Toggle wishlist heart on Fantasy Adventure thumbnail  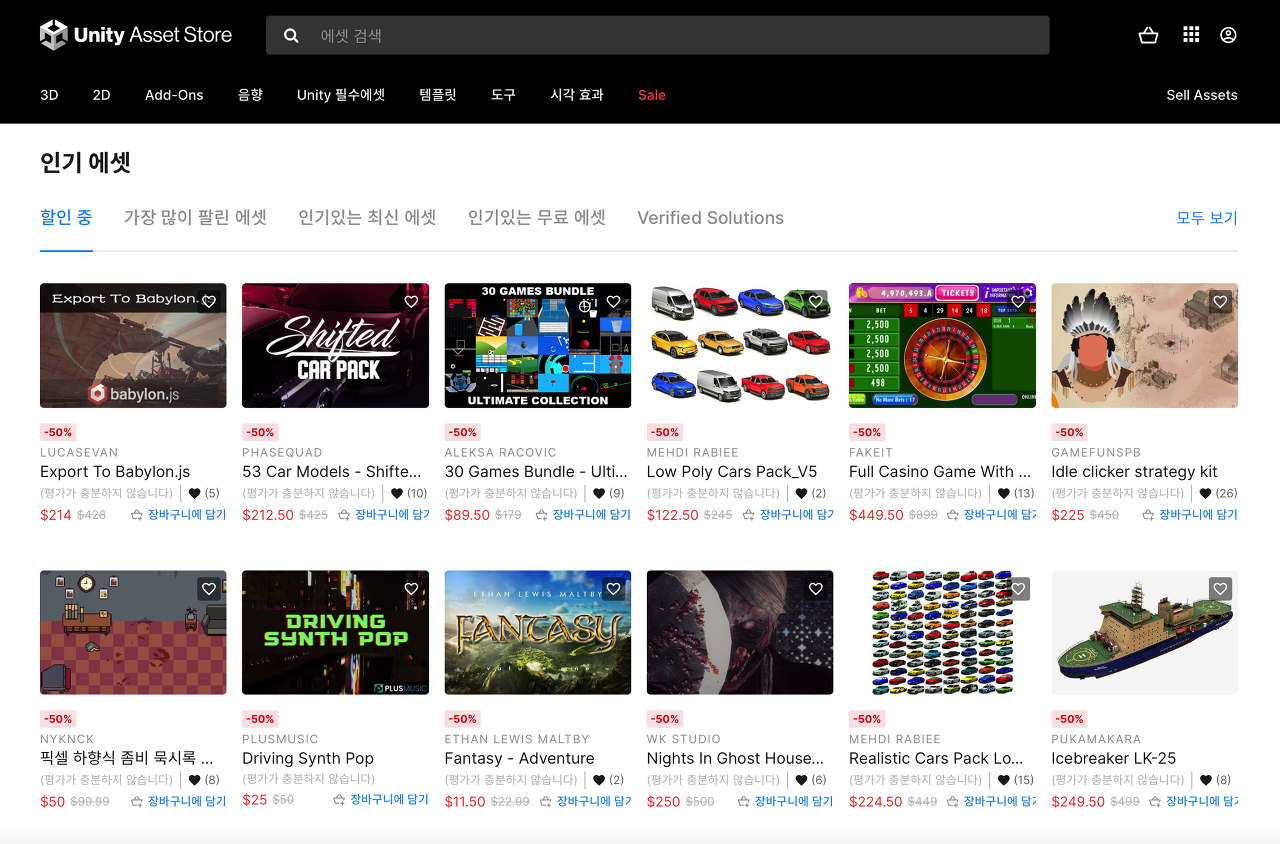pyautogui.click(x=613, y=589)
